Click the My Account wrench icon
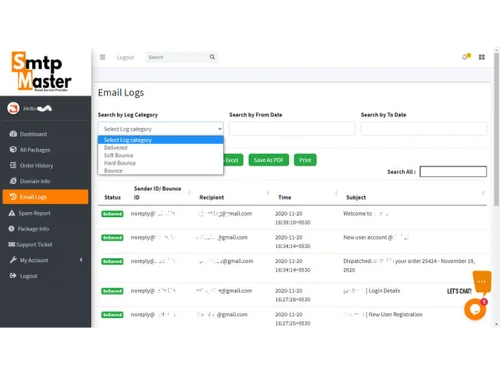The height and width of the screenshot is (375, 500). tap(13, 260)
